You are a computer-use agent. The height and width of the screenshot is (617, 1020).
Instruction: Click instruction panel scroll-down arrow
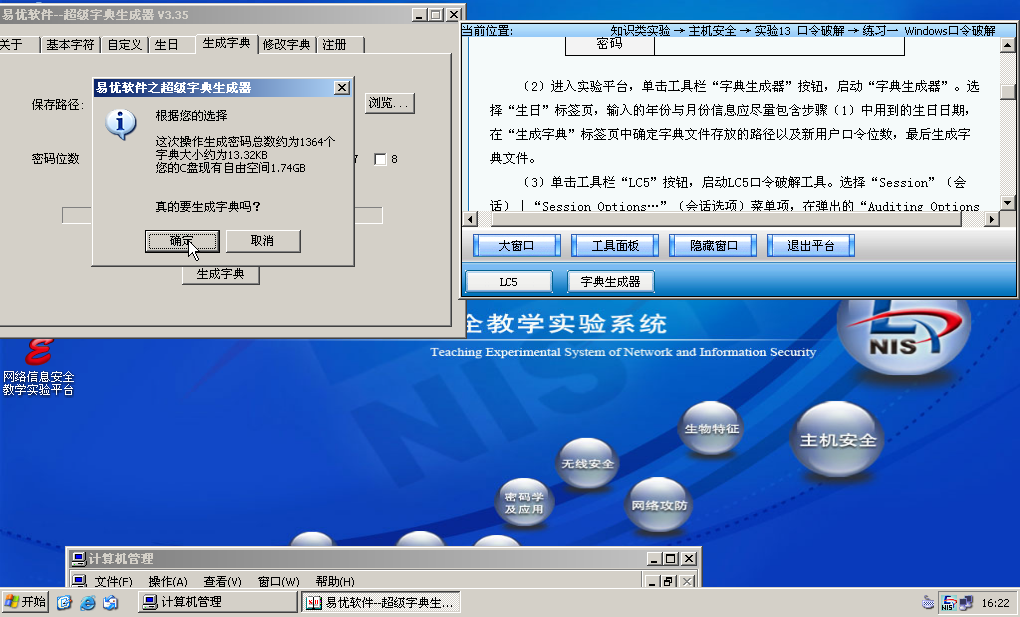1008,202
